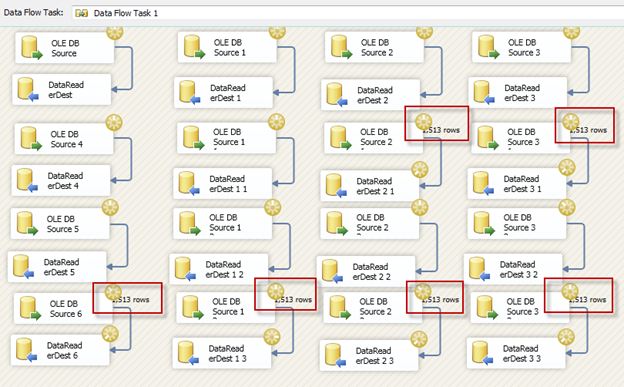Select the DataReaderDest 1 2 destination icon
This screenshot has height=387, width=624.
coord(185,269)
